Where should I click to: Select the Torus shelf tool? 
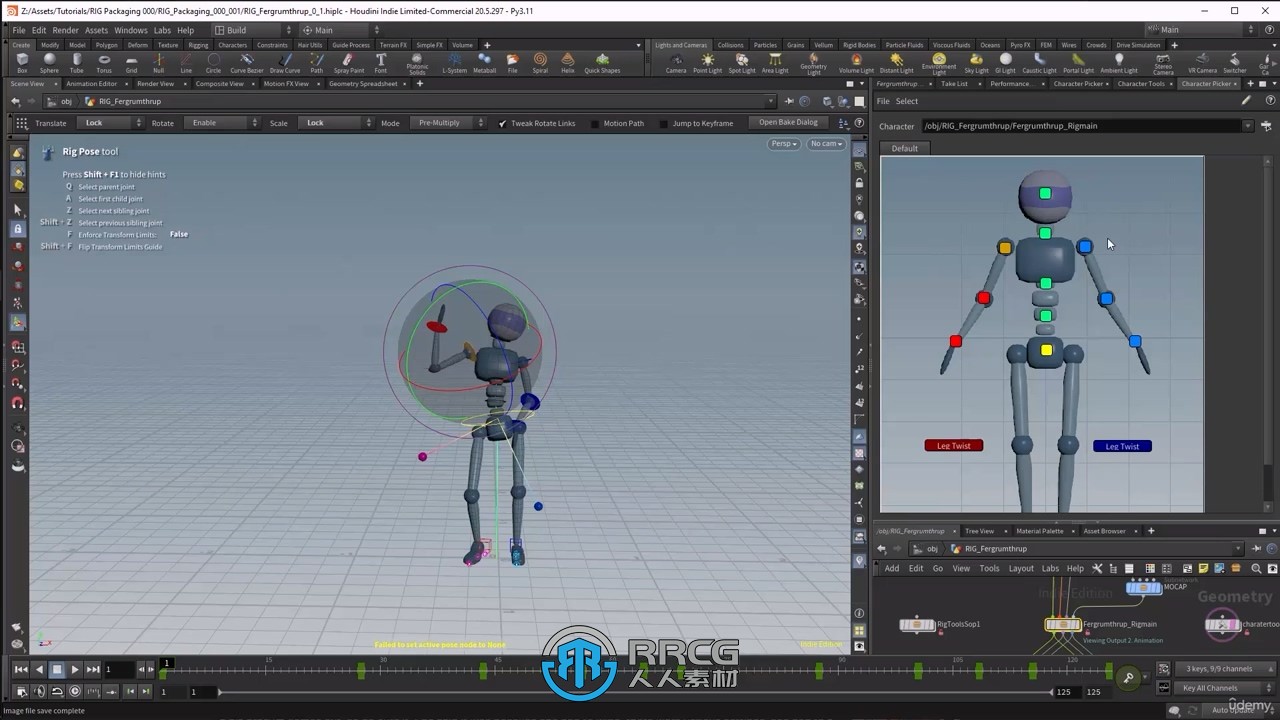click(104, 63)
